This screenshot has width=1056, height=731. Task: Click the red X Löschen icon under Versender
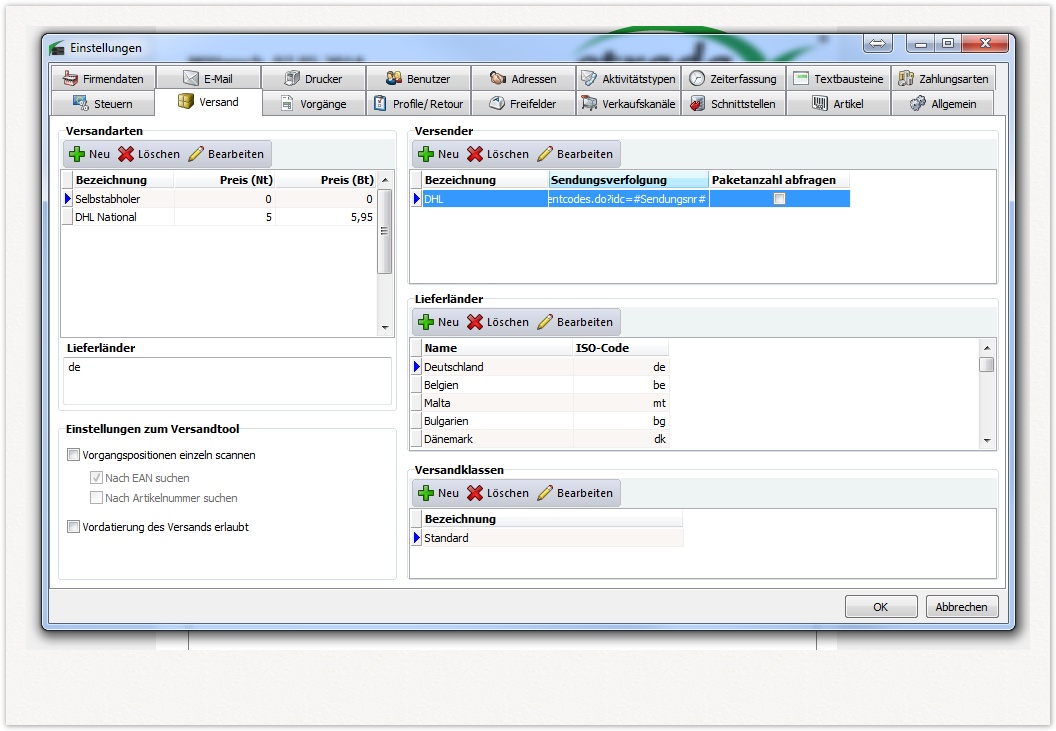tap(475, 154)
